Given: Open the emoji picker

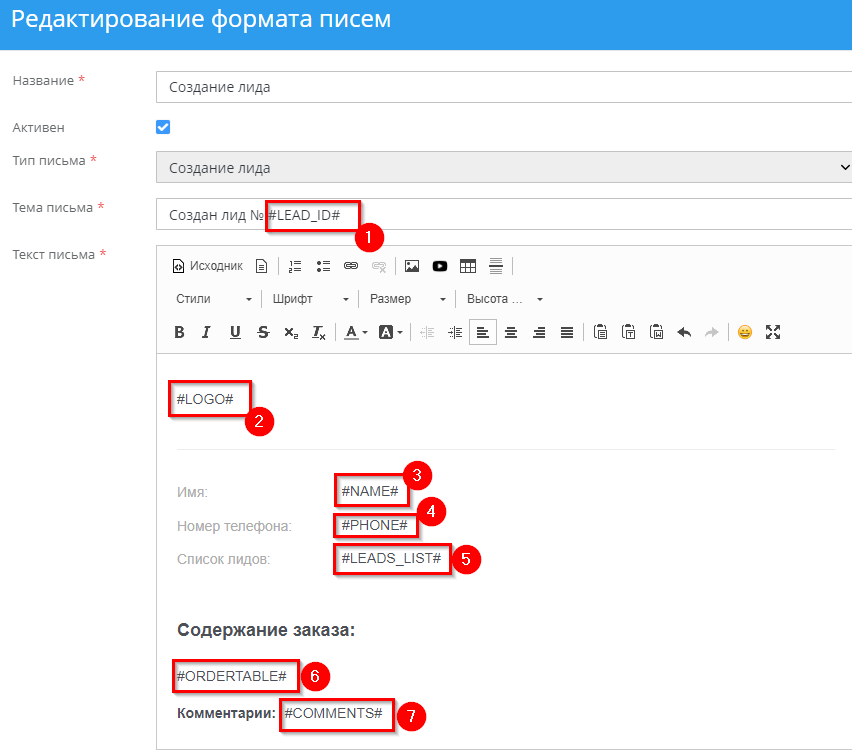Looking at the screenshot, I should 744,332.
